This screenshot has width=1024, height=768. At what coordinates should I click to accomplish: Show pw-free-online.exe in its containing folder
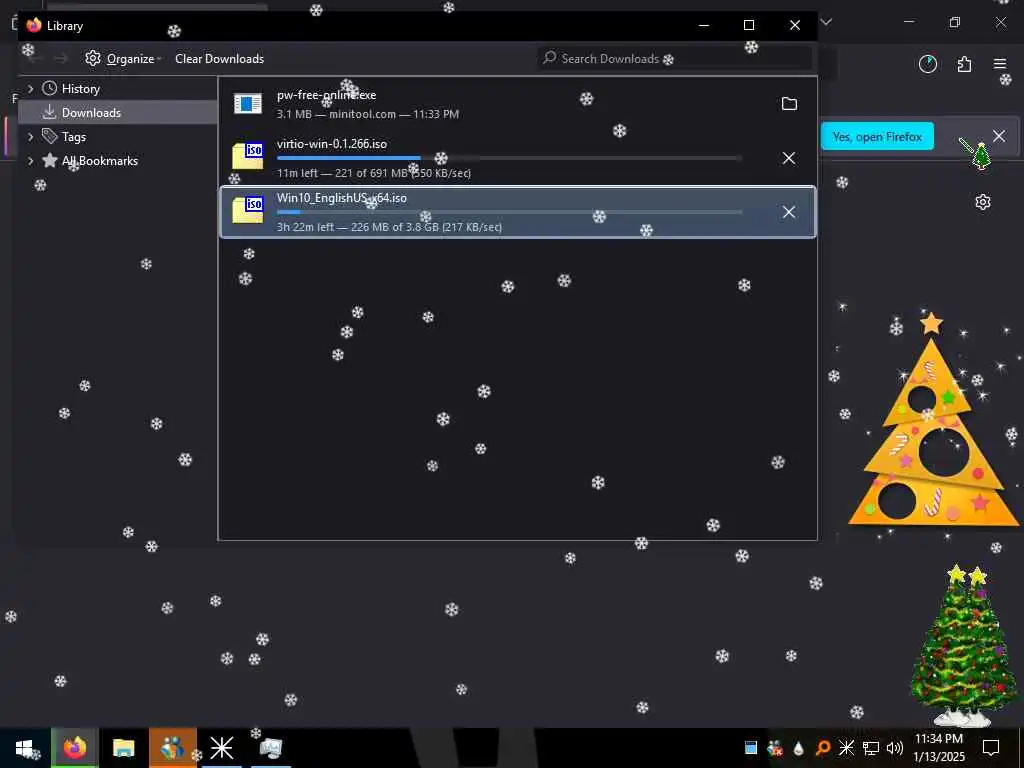(x=789, y=104)
